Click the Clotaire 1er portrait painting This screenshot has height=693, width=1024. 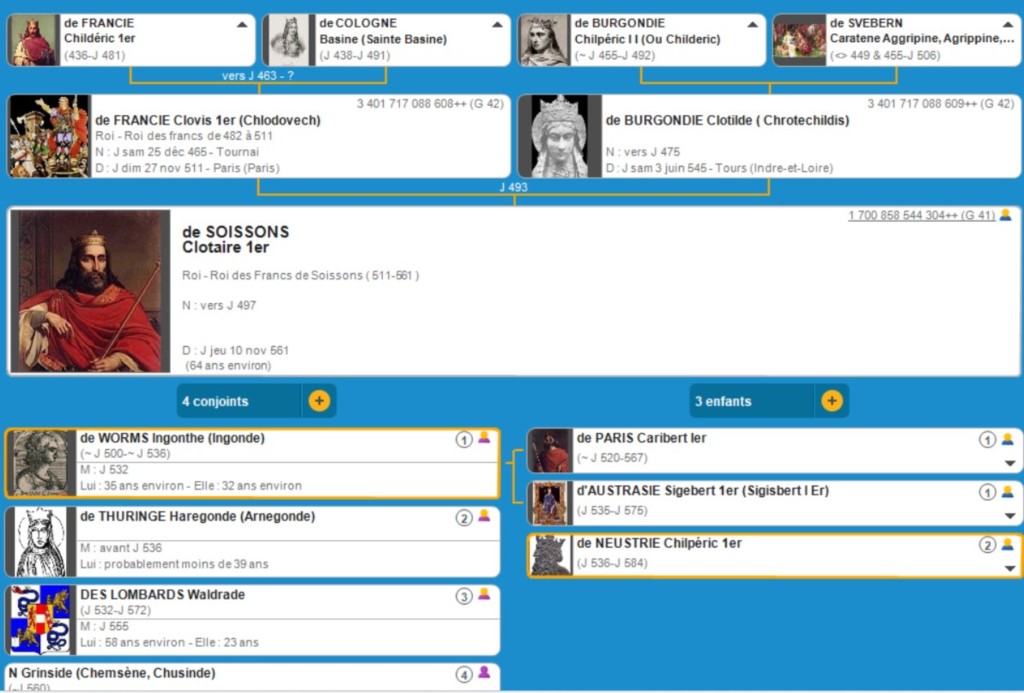(x=89, y=291)
